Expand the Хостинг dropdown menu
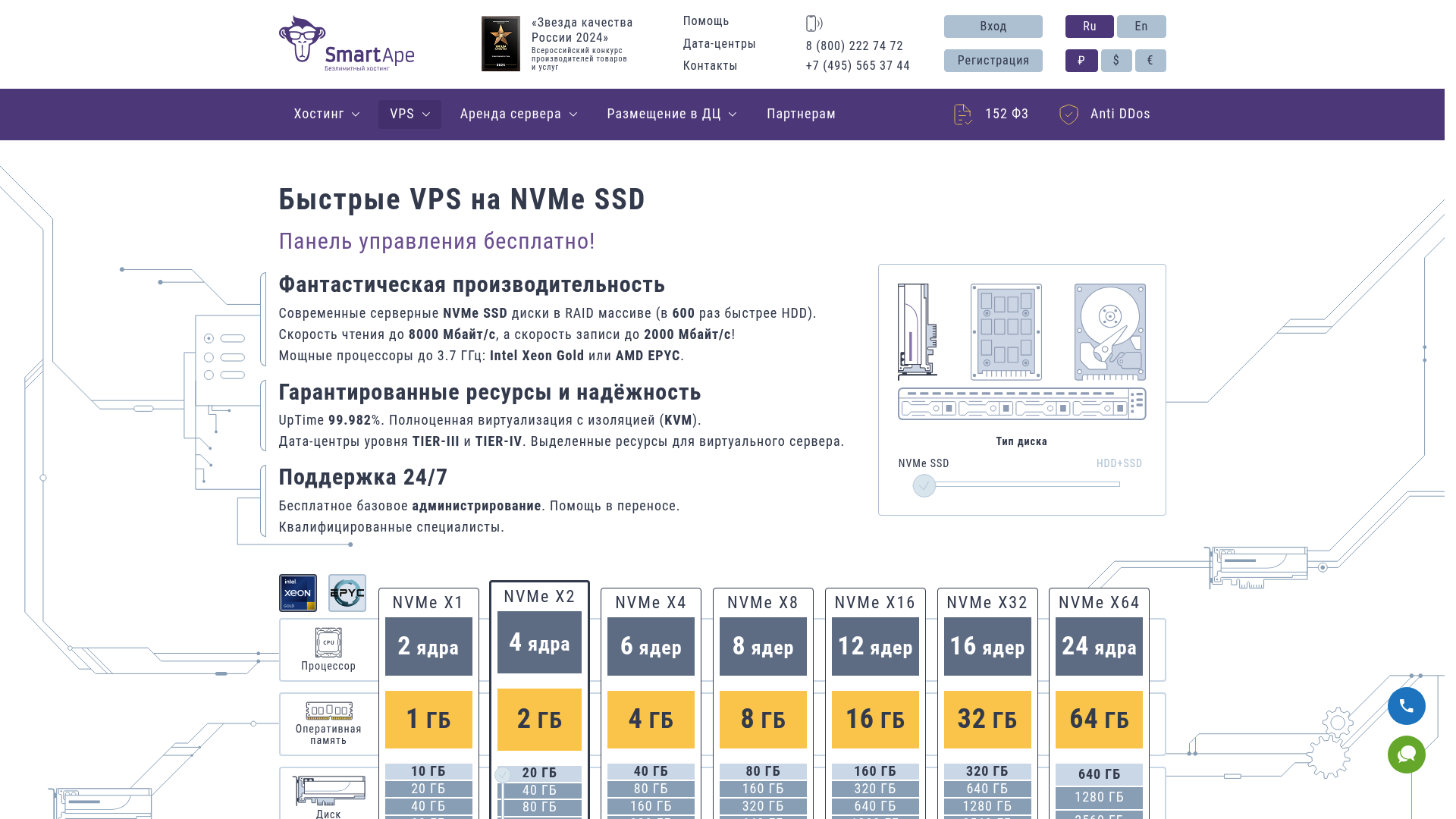1456x819 pixels. (327, 115)
